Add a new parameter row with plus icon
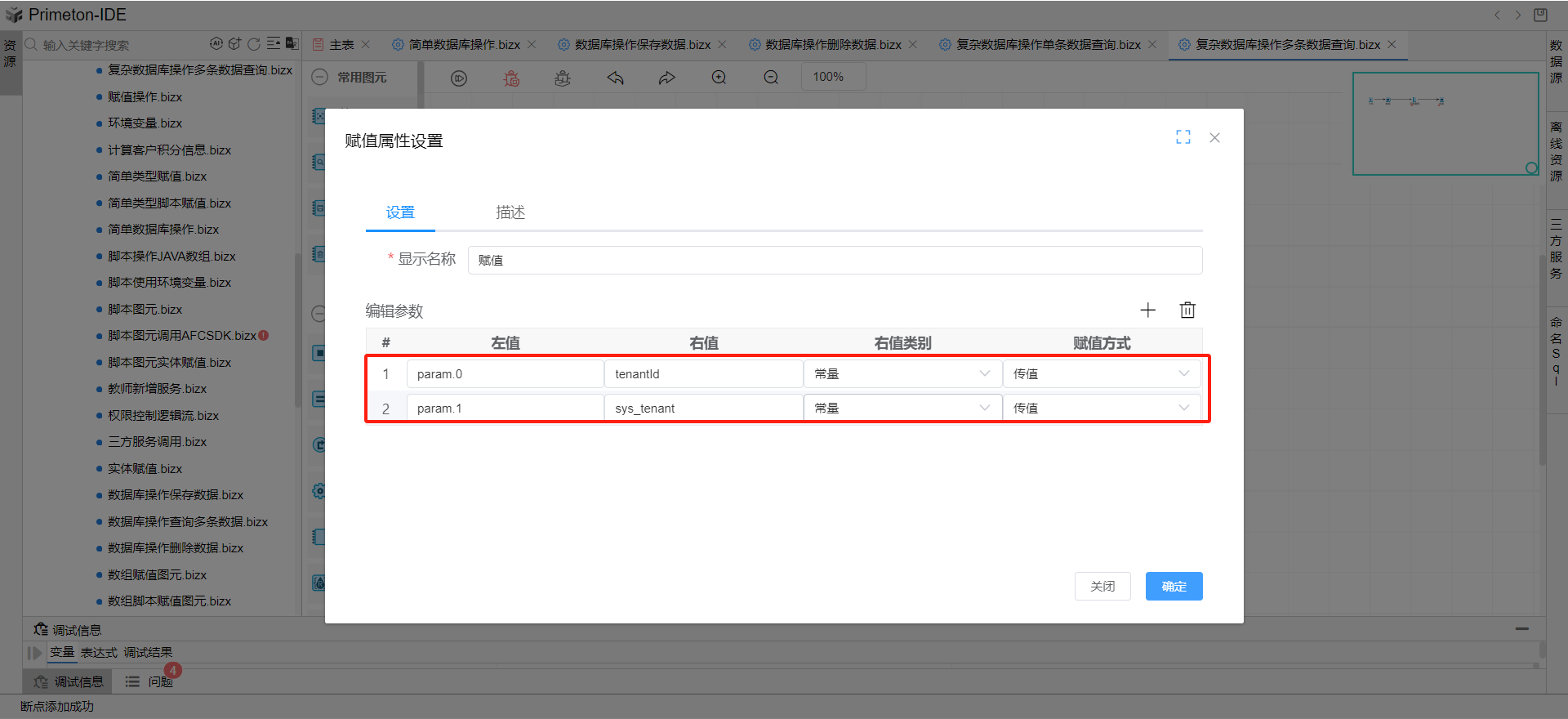 1147,310
